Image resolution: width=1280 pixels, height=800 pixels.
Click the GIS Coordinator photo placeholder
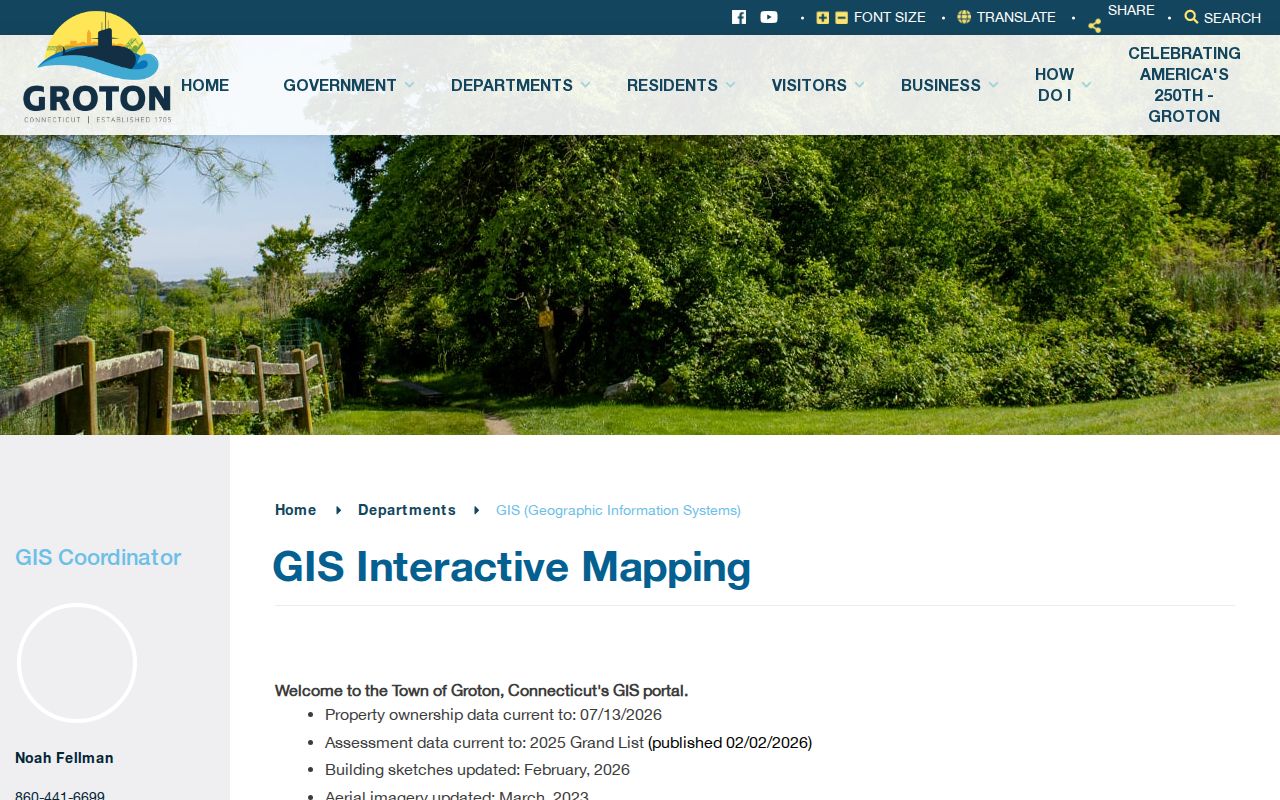click(77, 663)
